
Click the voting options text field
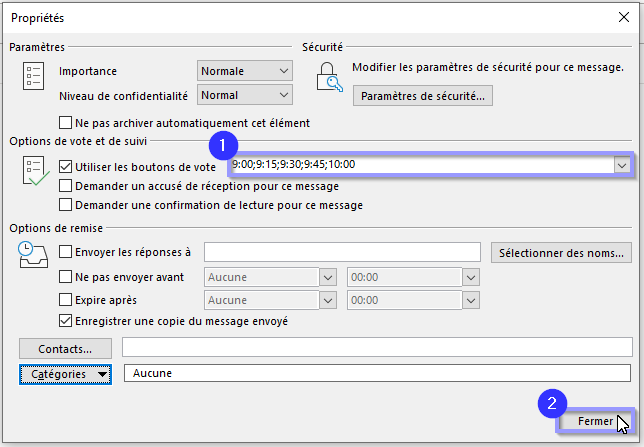422,165
